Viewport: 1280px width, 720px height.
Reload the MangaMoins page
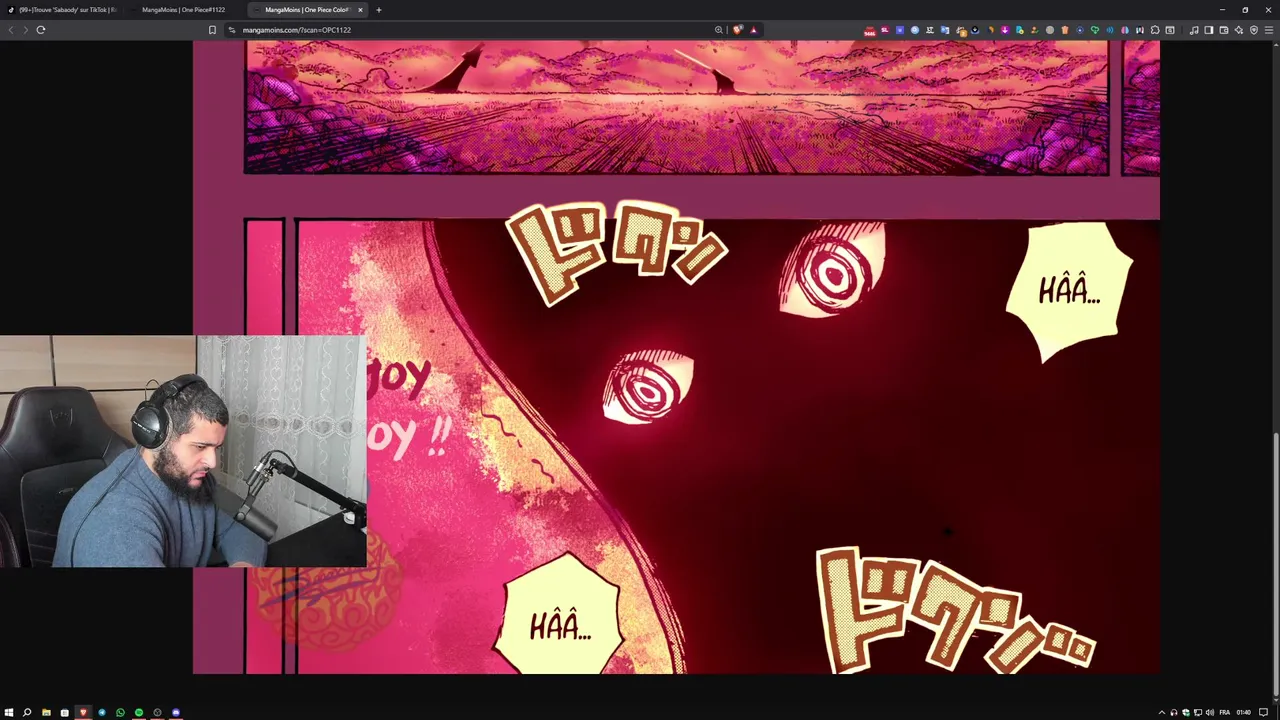(x=41, y=30)
